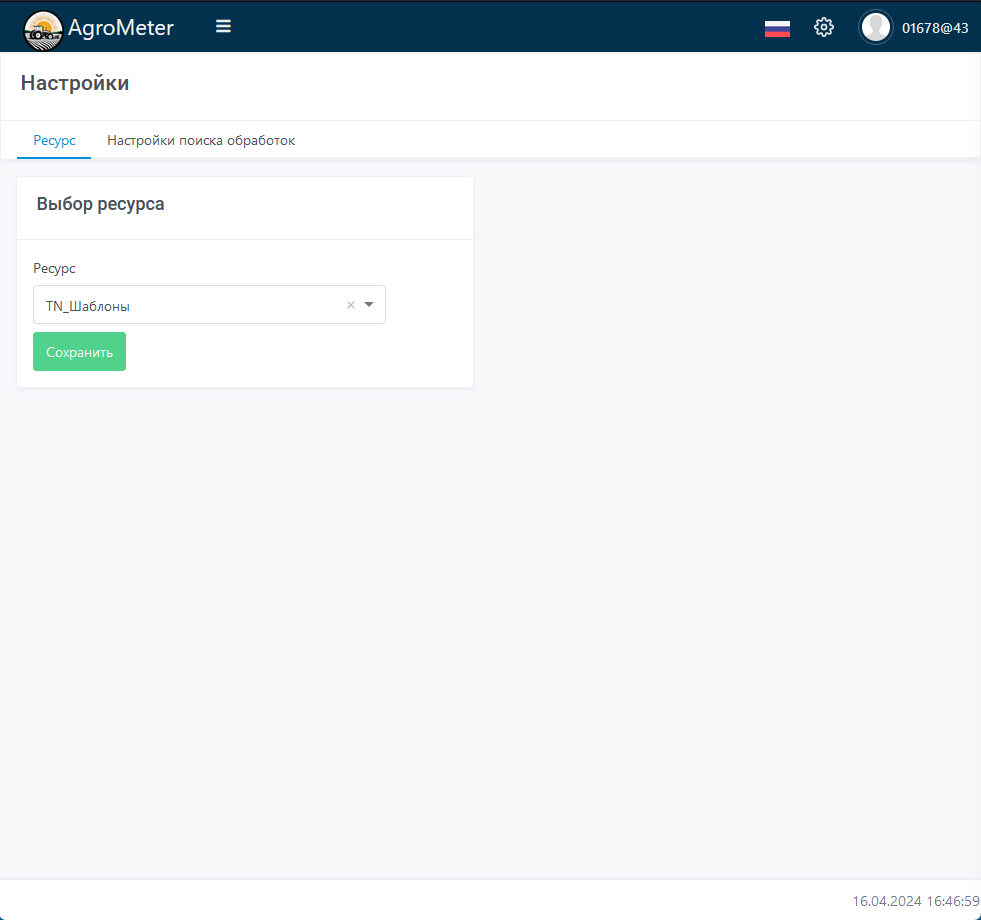The image size is (981, 920).
Task: Click the user avatar picture
Action: tap(876, 28)
